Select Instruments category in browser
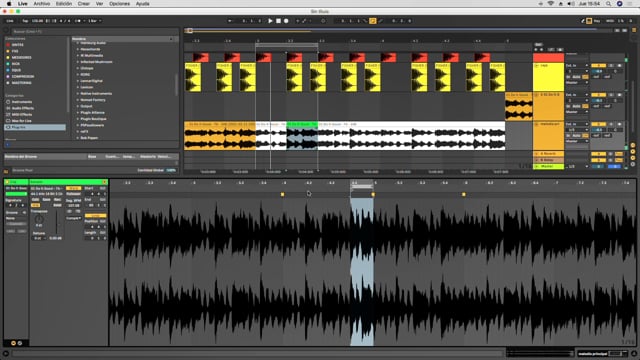640x360 pixels. [x=22, y=102]
